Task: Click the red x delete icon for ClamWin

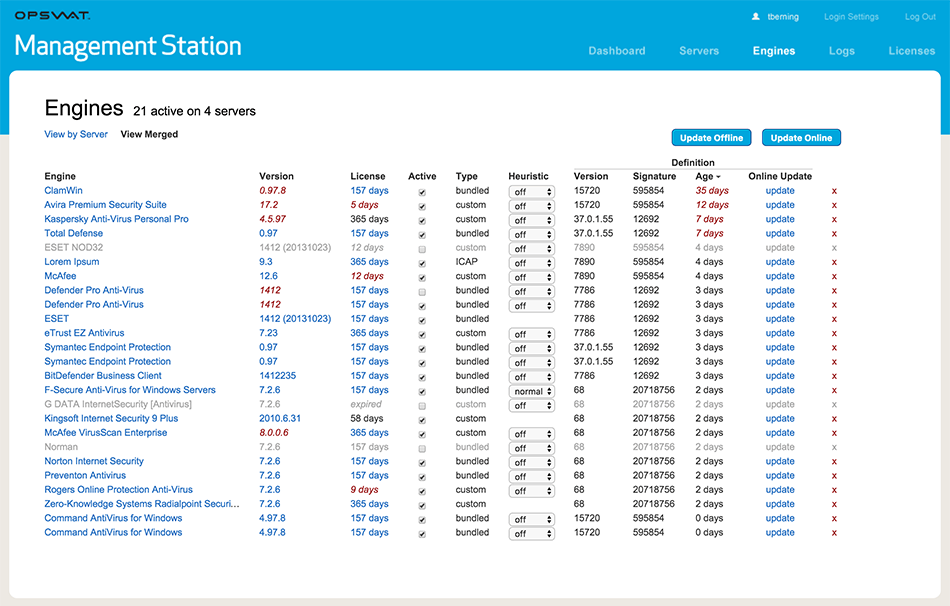Action: 834,191
